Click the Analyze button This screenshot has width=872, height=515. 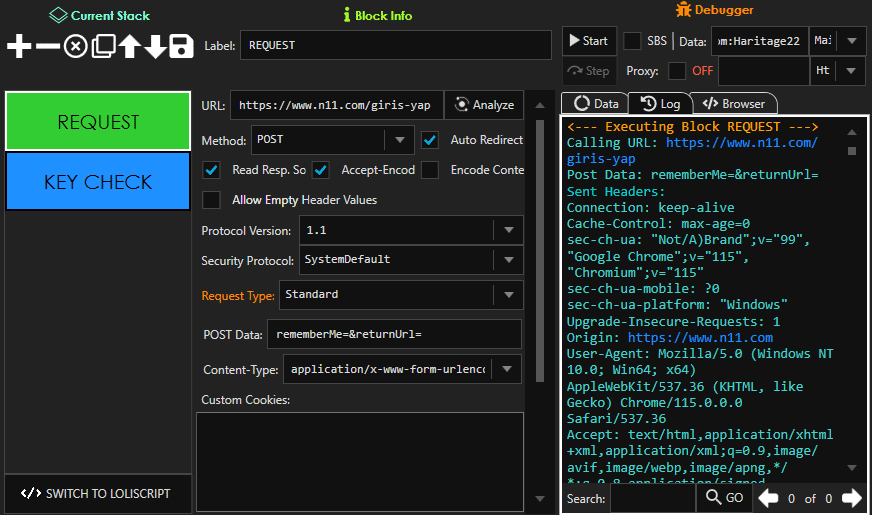485,105
